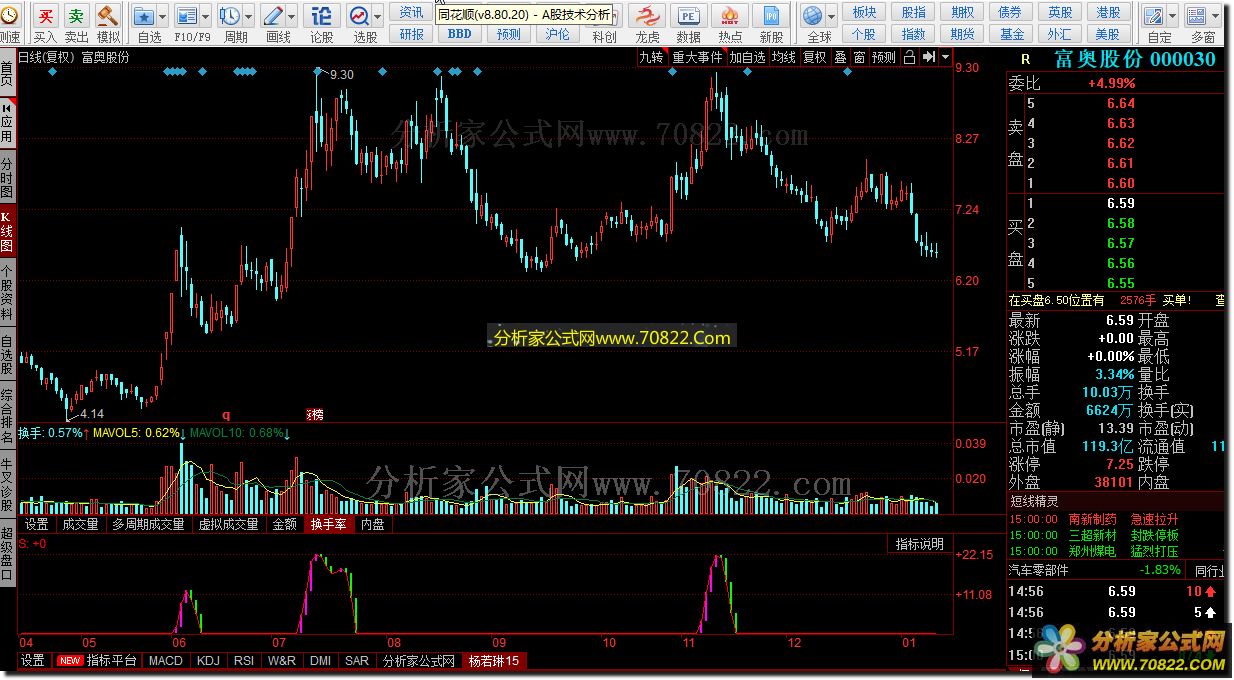Select the SAR indicator tab
Screen dimensions: 1234x680
pyautogui.click(x=356, y=660)
